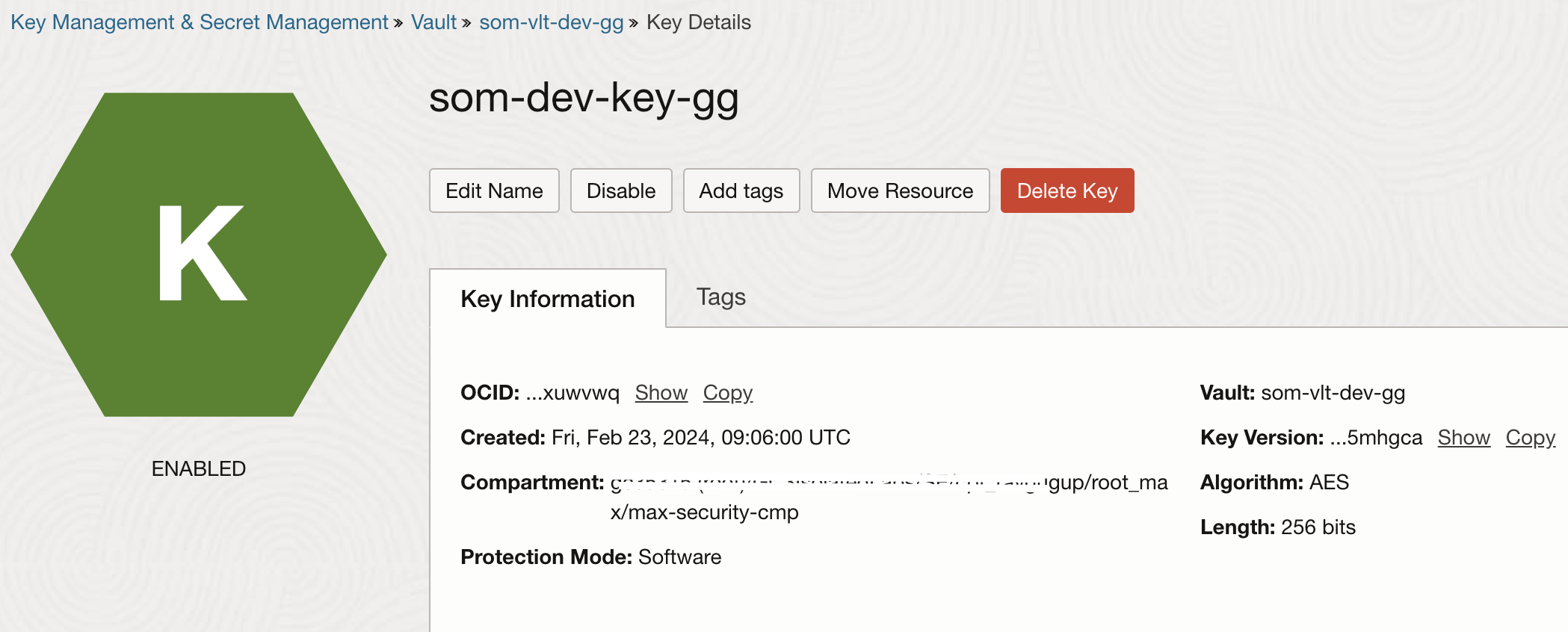Show the full Key Version value

click(1463, 438)
